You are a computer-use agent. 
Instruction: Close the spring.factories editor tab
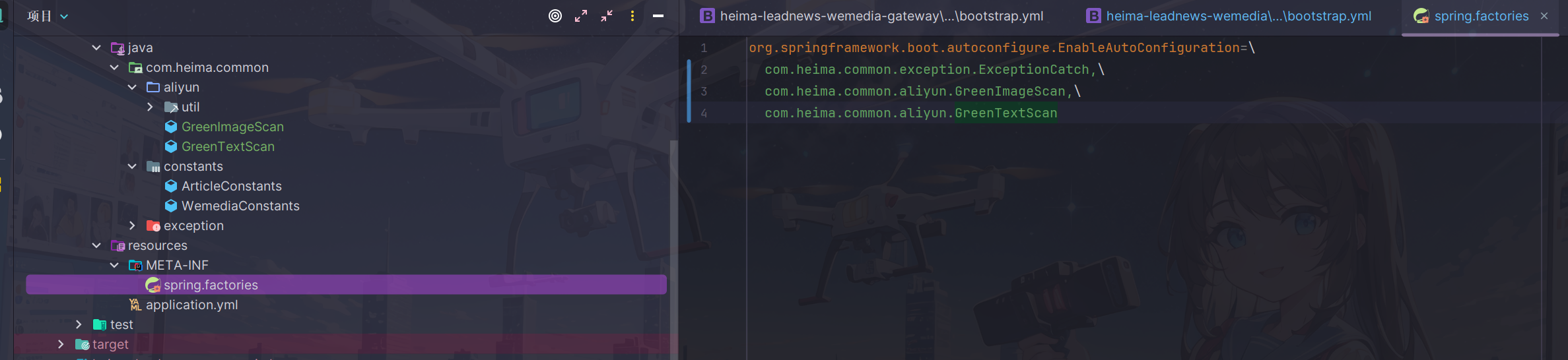tap(1544, 16)
